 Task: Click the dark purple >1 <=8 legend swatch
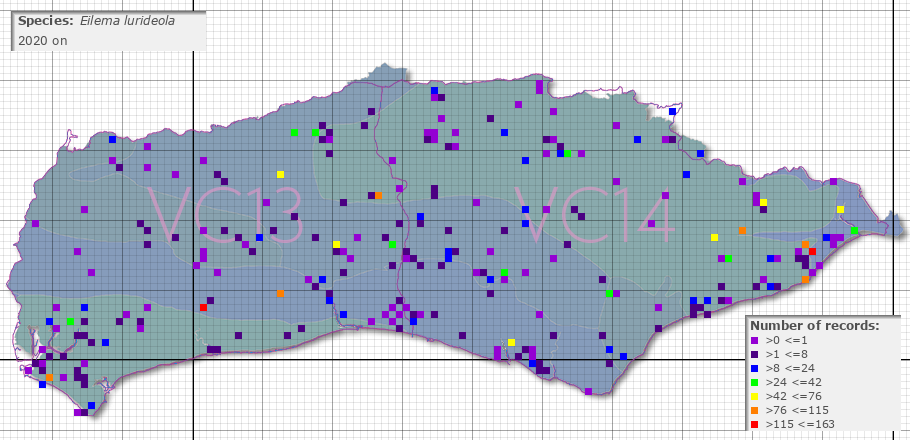(754, 355)
